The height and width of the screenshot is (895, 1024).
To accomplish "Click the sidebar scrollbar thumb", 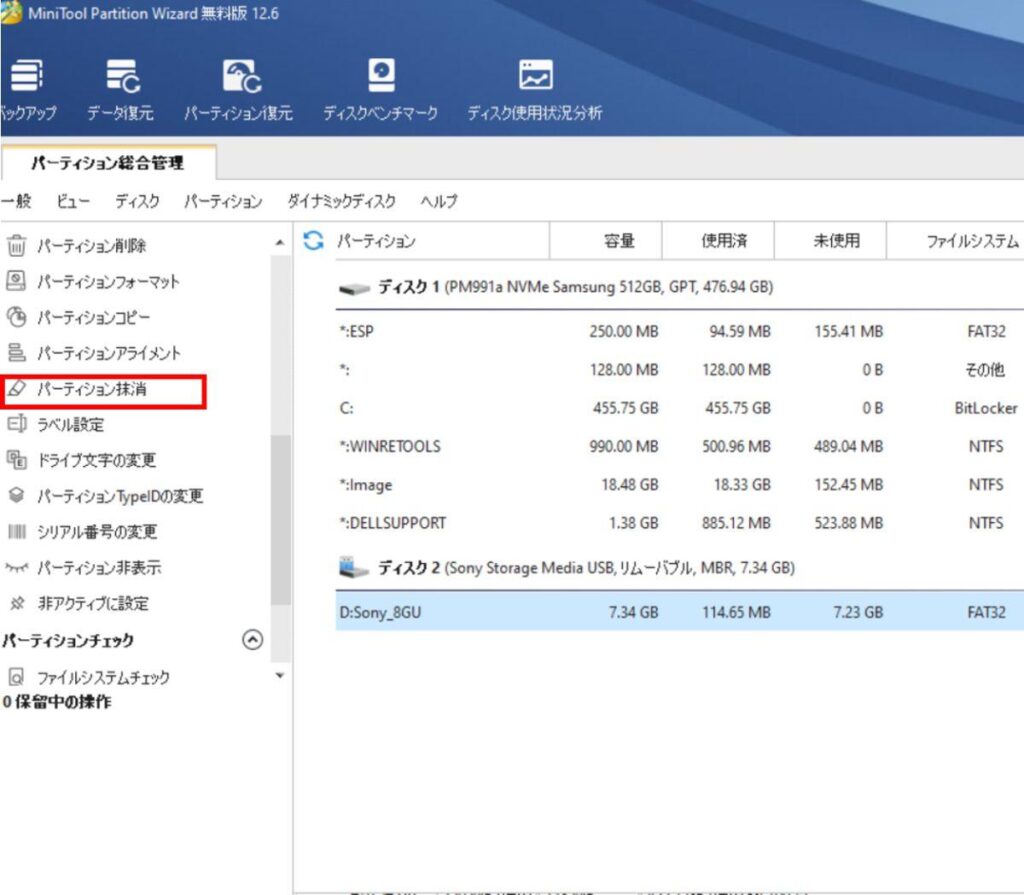I will click(x=281, y=521).
